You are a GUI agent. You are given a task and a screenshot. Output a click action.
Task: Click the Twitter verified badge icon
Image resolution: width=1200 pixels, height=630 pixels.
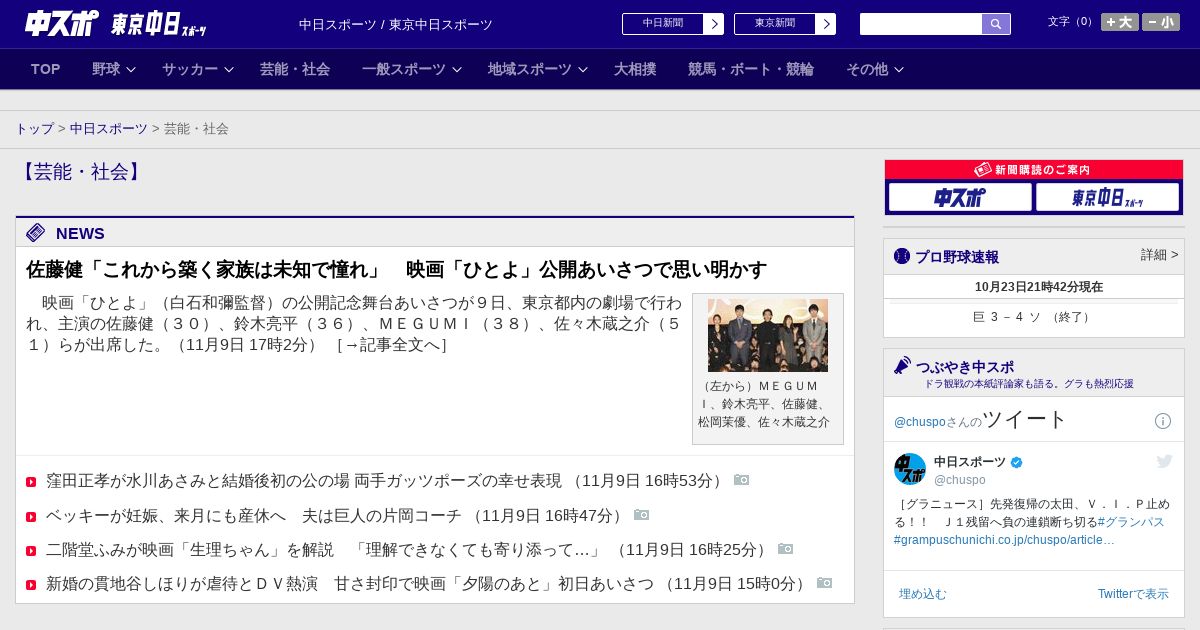1017,463
